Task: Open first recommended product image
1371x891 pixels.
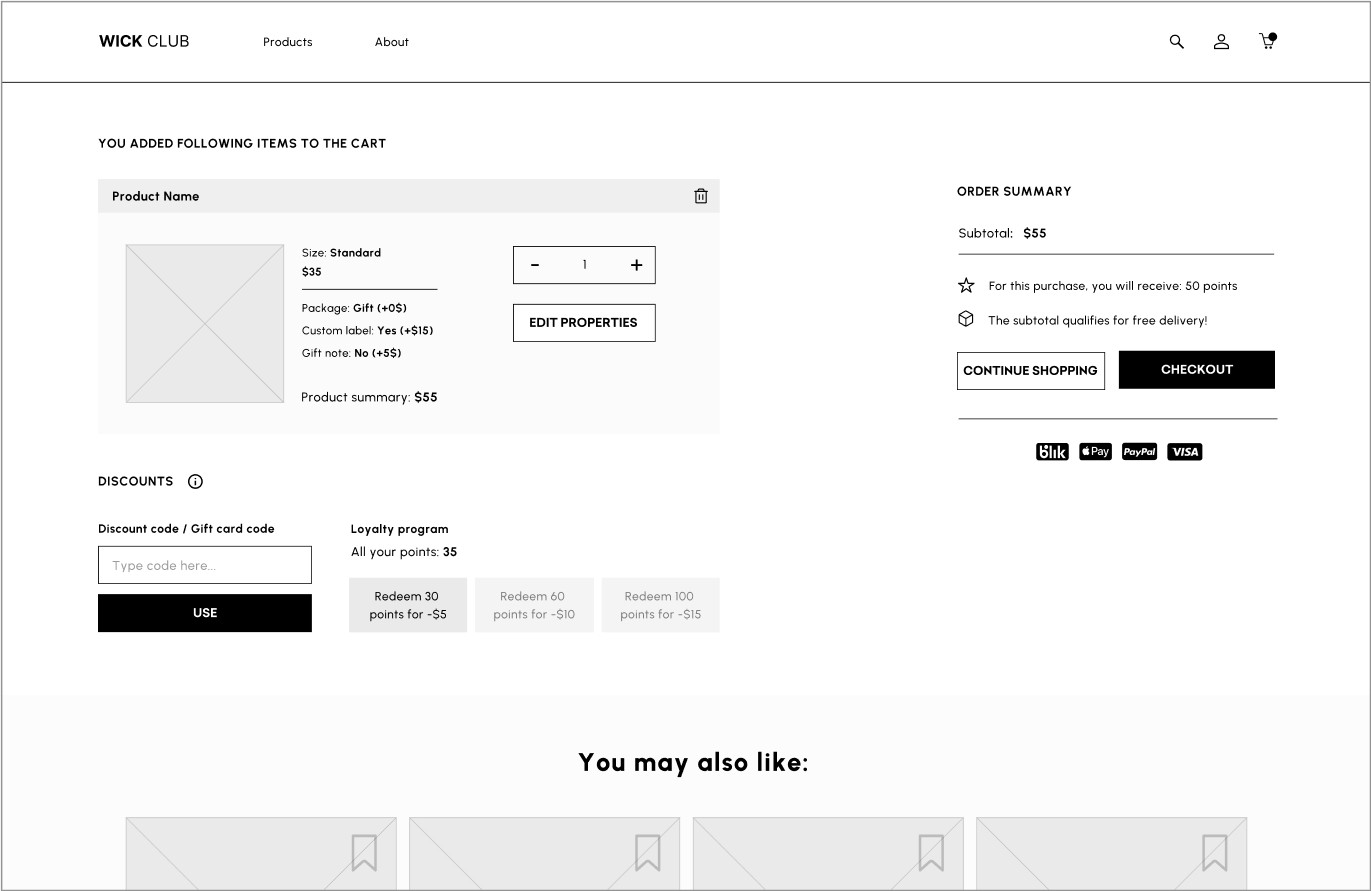Action: [x=261, y=853]
